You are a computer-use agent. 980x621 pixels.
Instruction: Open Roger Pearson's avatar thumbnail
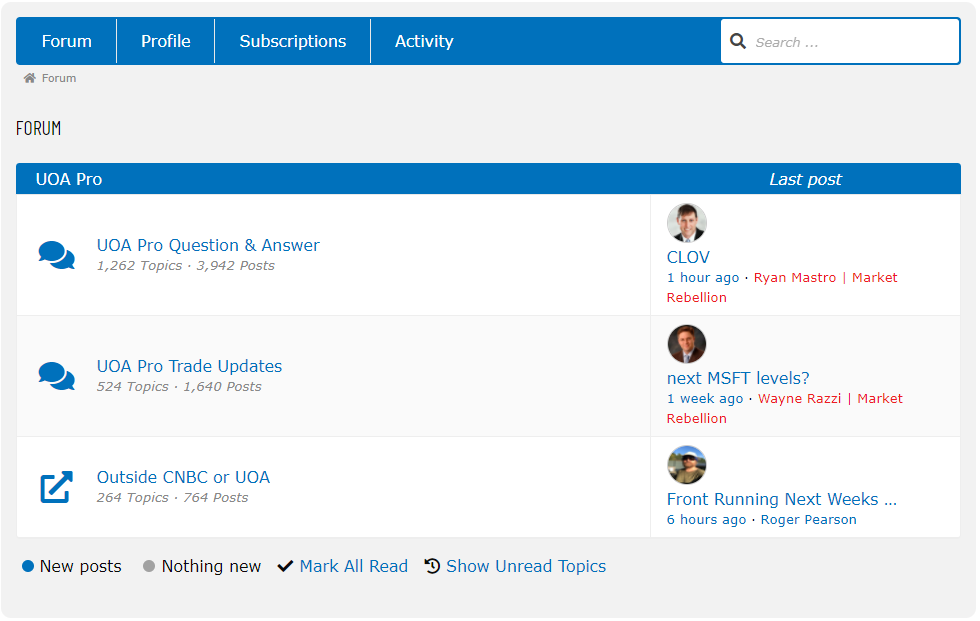coord(687,465)
